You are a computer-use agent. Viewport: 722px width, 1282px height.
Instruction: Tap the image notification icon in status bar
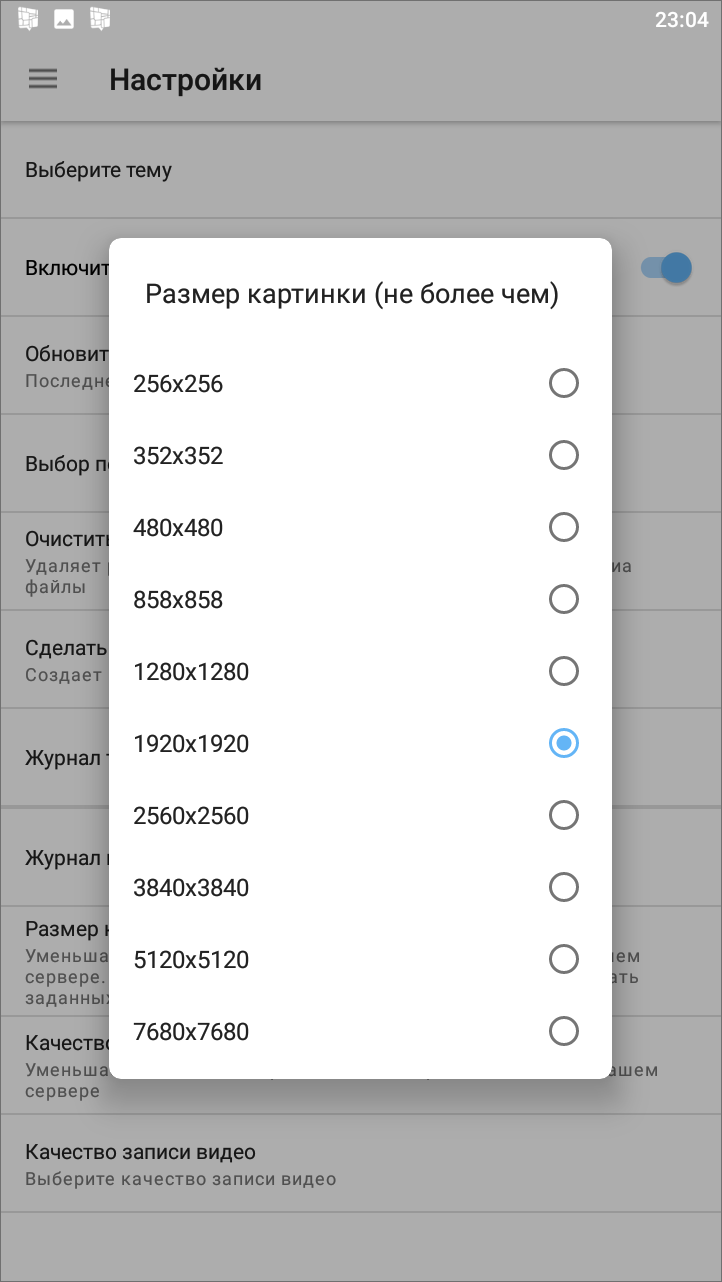click(x=64, y=19)
